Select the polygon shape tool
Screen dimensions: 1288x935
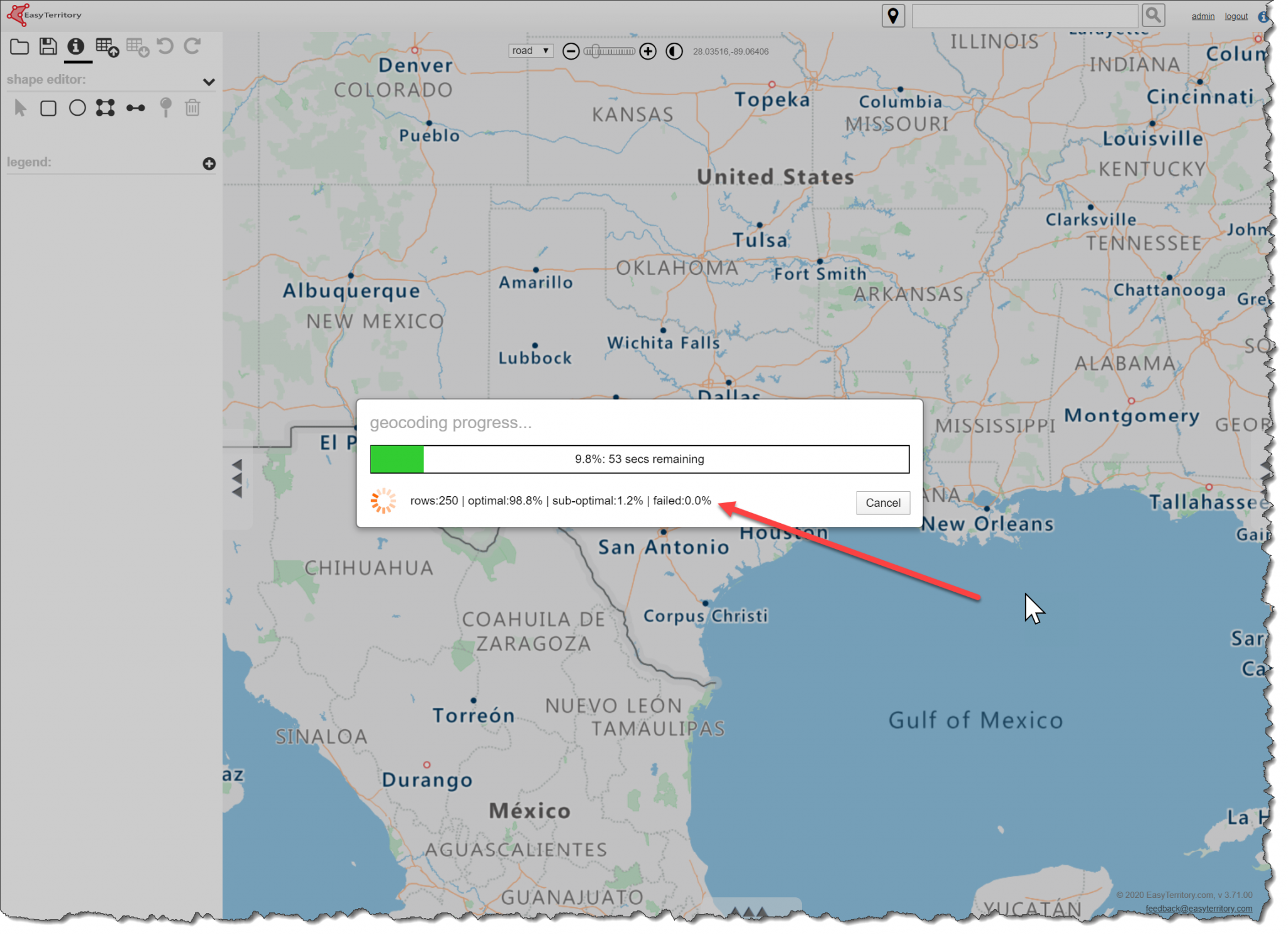106,108
